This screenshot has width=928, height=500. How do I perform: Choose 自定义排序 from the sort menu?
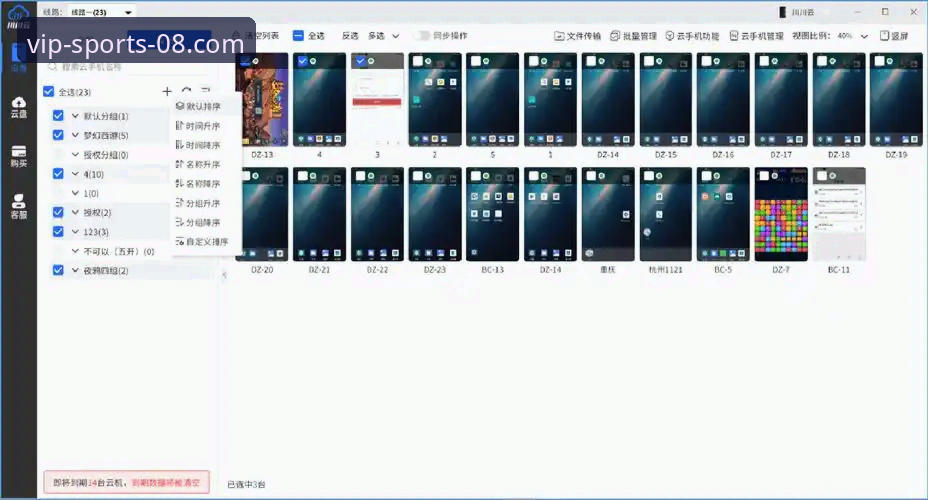point(205,241)
